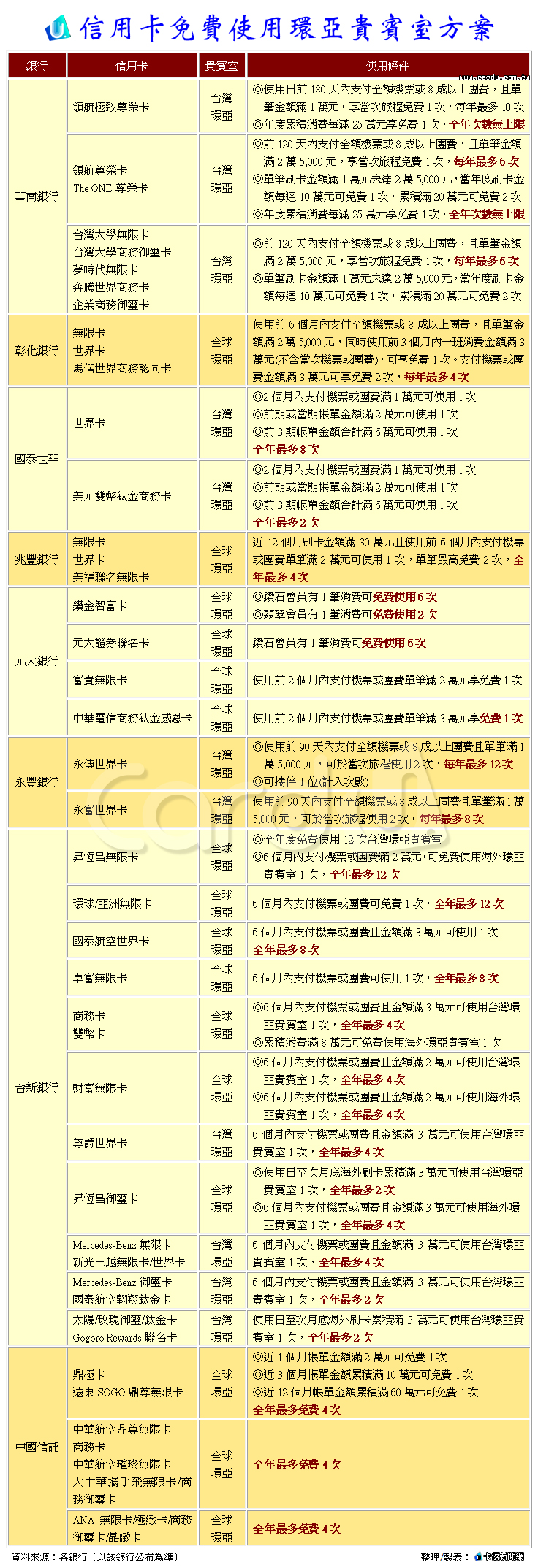538x1568 pixels.
Task: Select 台灣大學無限卡 card text
Action: 110,234
